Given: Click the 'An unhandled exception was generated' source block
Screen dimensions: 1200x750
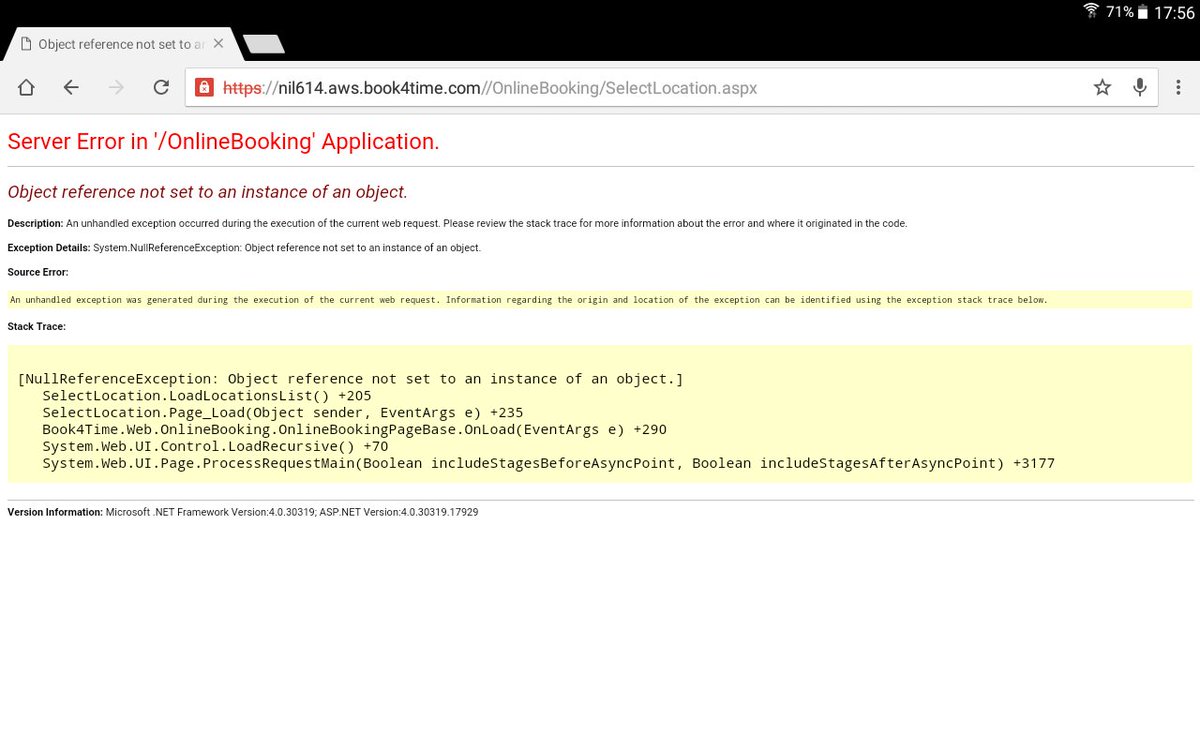Looking at the screenshot, I should tap(600, 300).
